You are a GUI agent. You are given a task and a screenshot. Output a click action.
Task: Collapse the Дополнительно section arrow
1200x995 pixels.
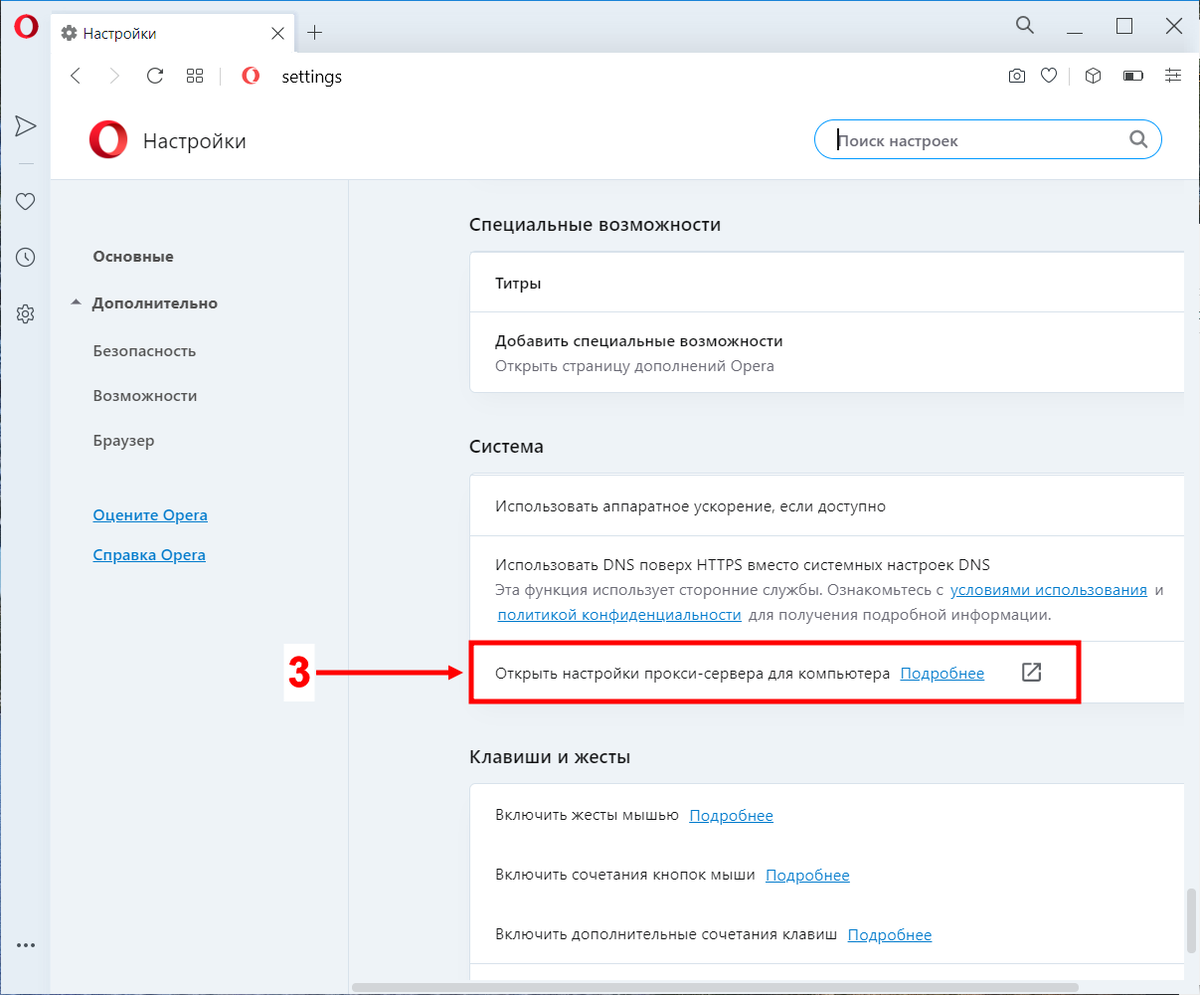click(76, 303)
